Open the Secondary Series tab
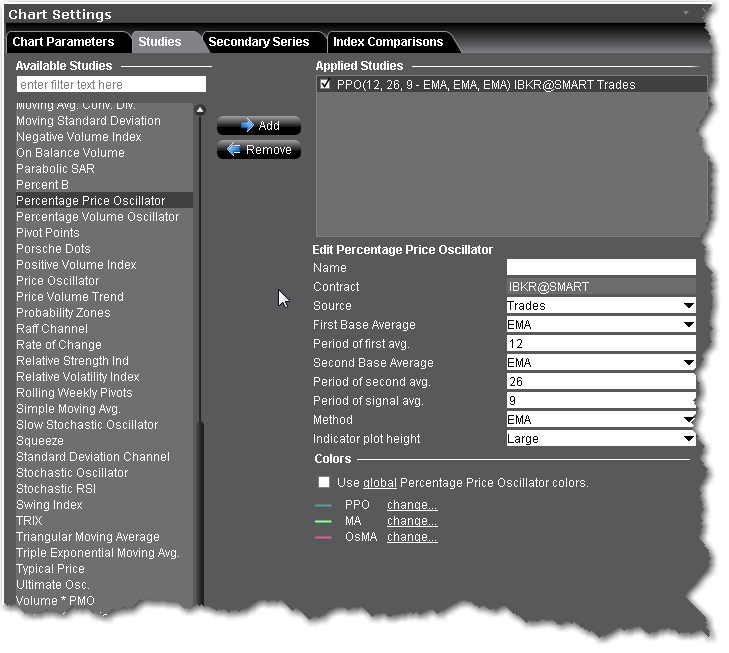The height and width of the screenshot is (653, 729). [252, 42]
